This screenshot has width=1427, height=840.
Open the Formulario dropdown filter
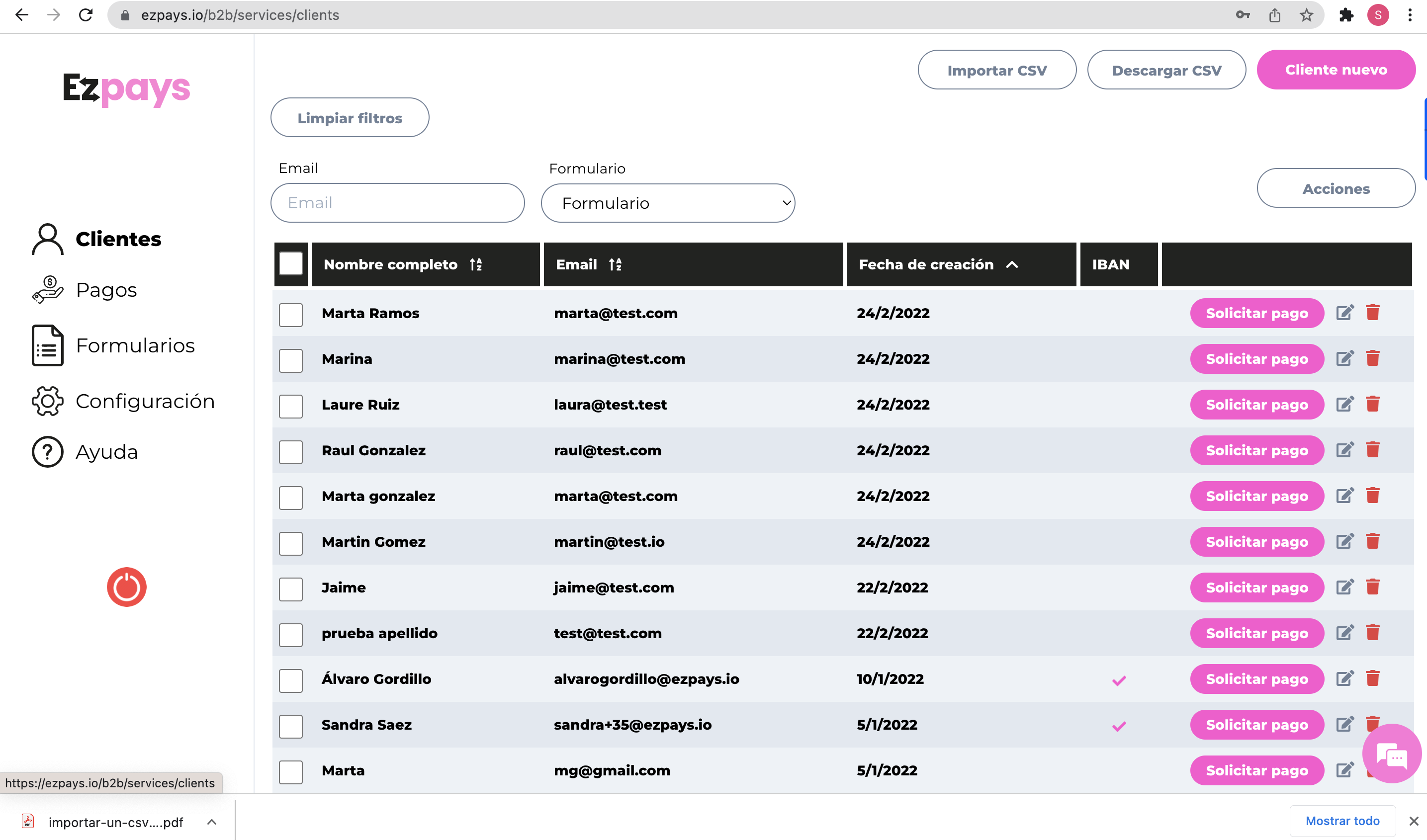pyautogui.click(x=668, y=203)
